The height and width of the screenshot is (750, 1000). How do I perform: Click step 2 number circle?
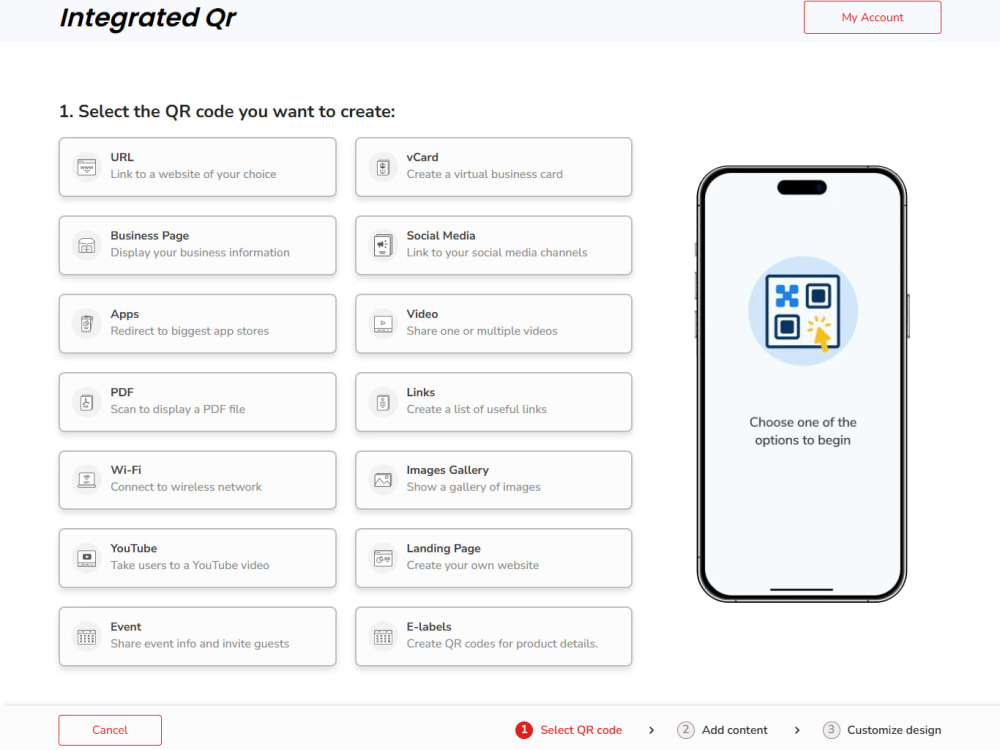pos(686,730)
